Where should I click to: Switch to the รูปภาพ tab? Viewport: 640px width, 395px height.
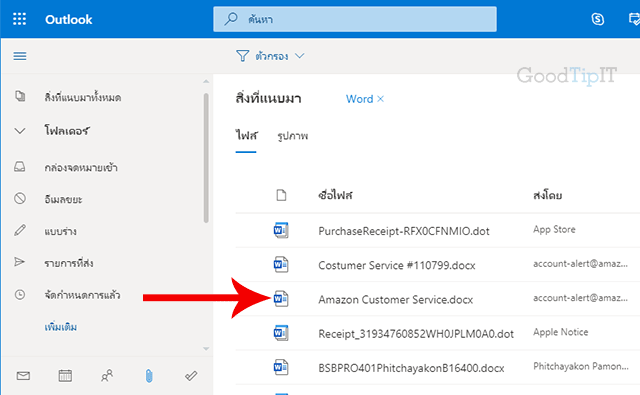(x=293, y=136)
